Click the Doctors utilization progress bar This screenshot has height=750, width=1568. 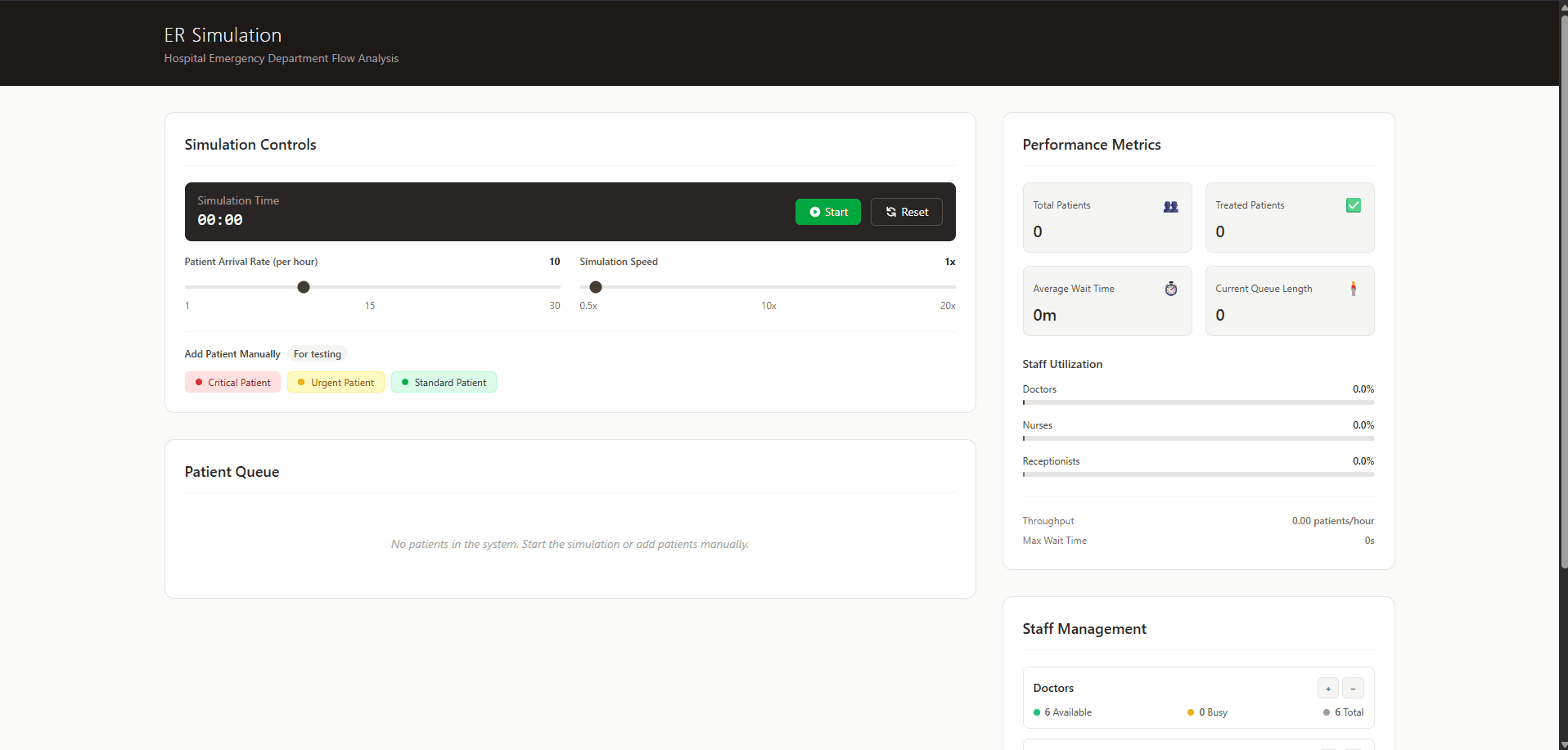[x=1198, y=402]
